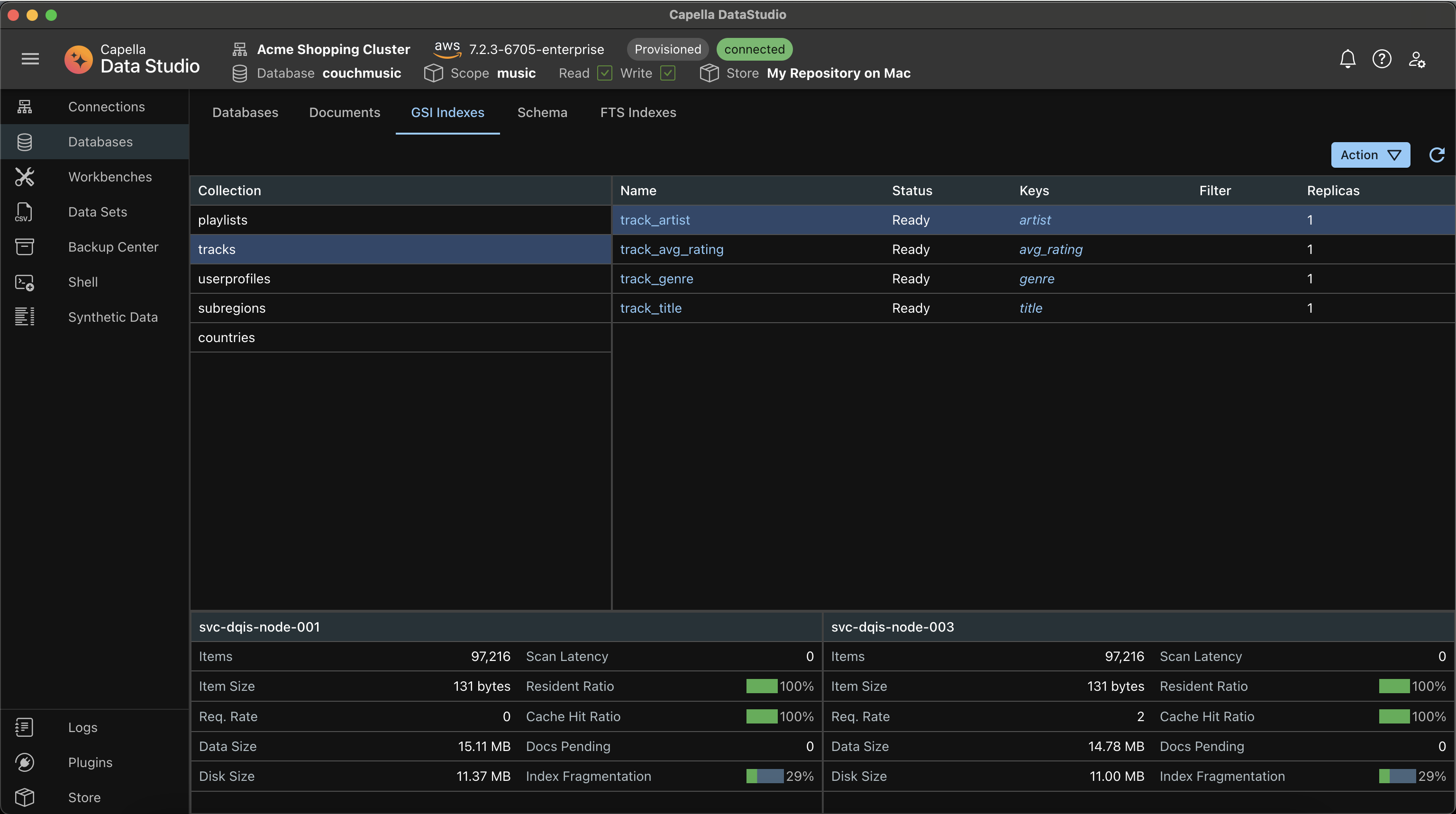1456x814 pixels.
Task: Open the track_avg_rating index link
Action: 672,249
